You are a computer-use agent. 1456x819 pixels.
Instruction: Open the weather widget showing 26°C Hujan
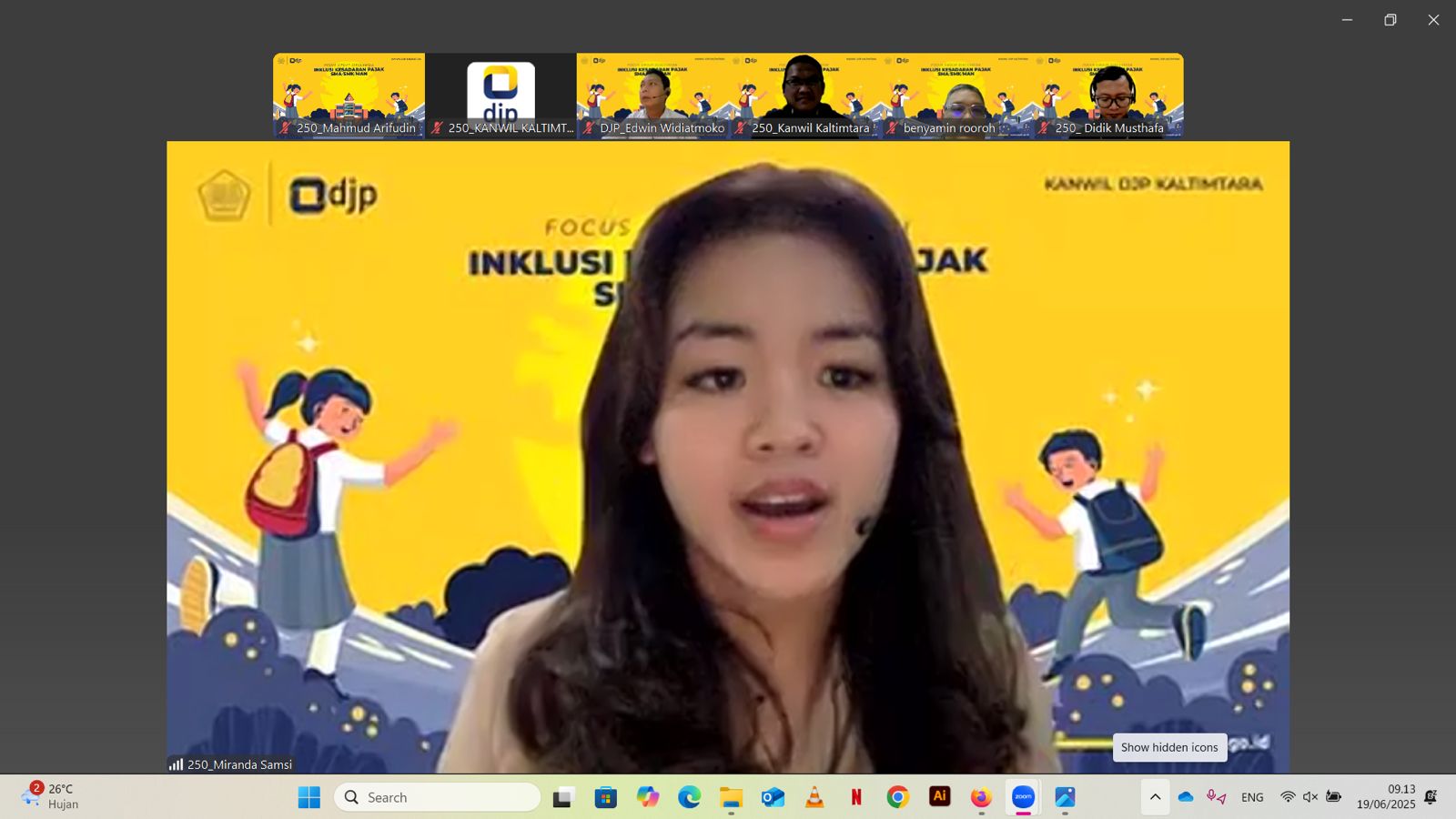pyautogui.click(x=52, y=796)
